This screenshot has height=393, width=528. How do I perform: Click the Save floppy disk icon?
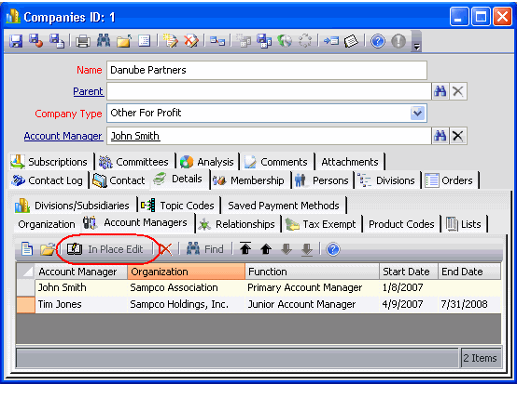[15, 41]
